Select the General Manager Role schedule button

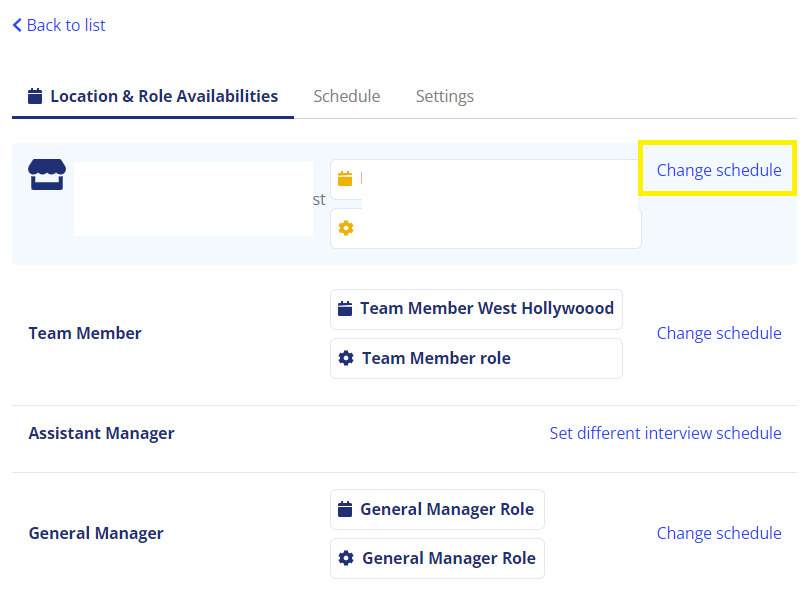coord(437,509)
